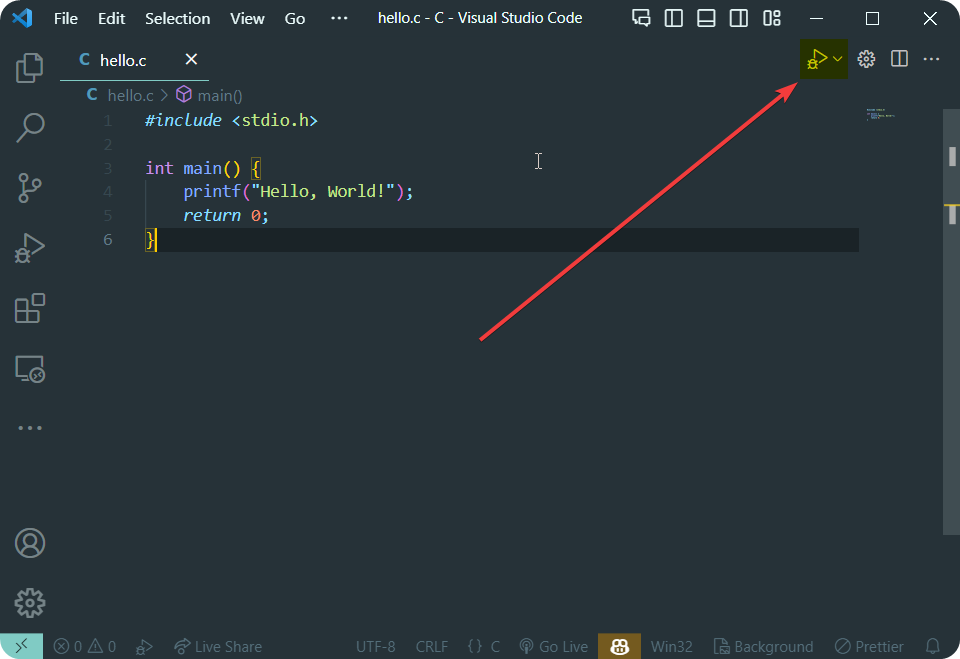Open the File menu
Image resolution: width=960 pixels, height=659 pixels.
click(65, 17)
